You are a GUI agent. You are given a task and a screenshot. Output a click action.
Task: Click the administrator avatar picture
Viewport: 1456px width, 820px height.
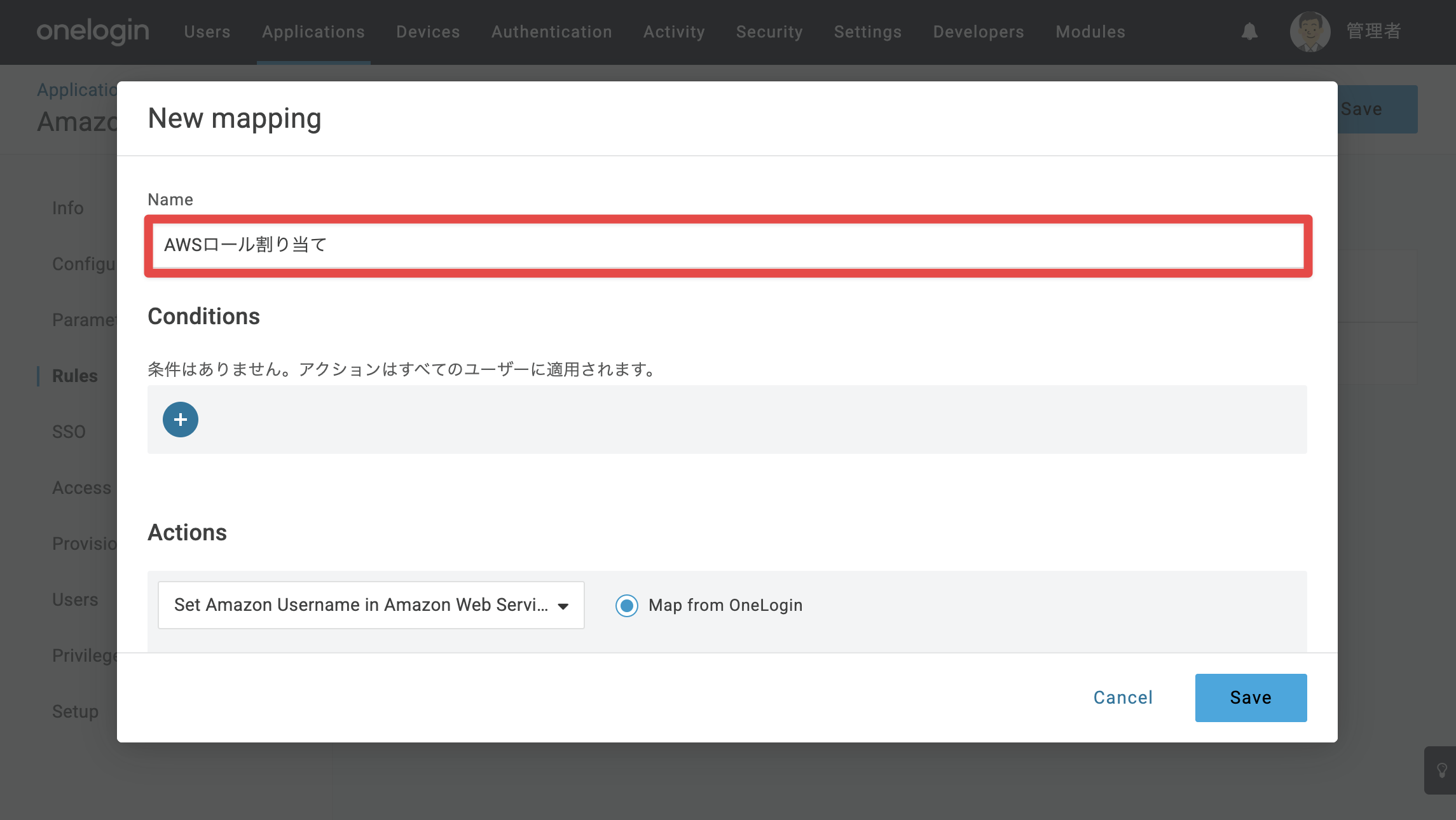point(1310,32)
